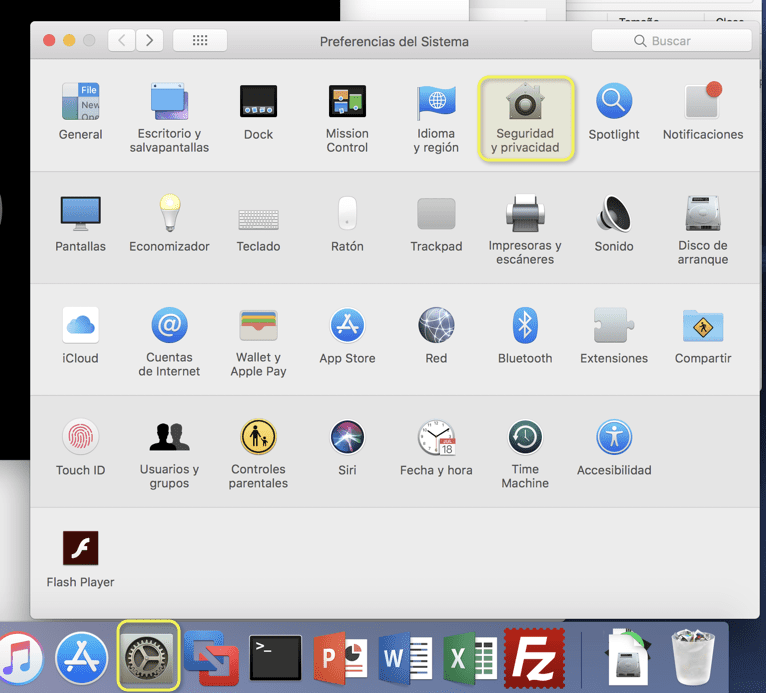Open Teclado keyboard preferences
Image resolution: width=766 pixels, height=693 pixels.
click(258, 230)
